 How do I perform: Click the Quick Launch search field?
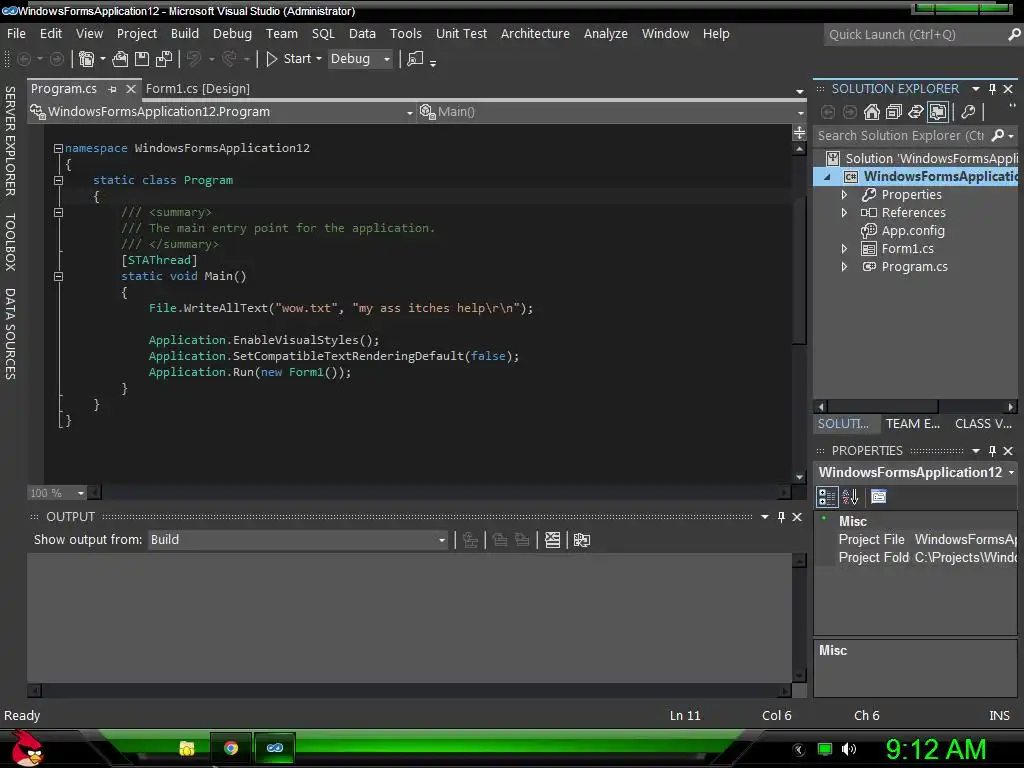[x=914, y=35]
